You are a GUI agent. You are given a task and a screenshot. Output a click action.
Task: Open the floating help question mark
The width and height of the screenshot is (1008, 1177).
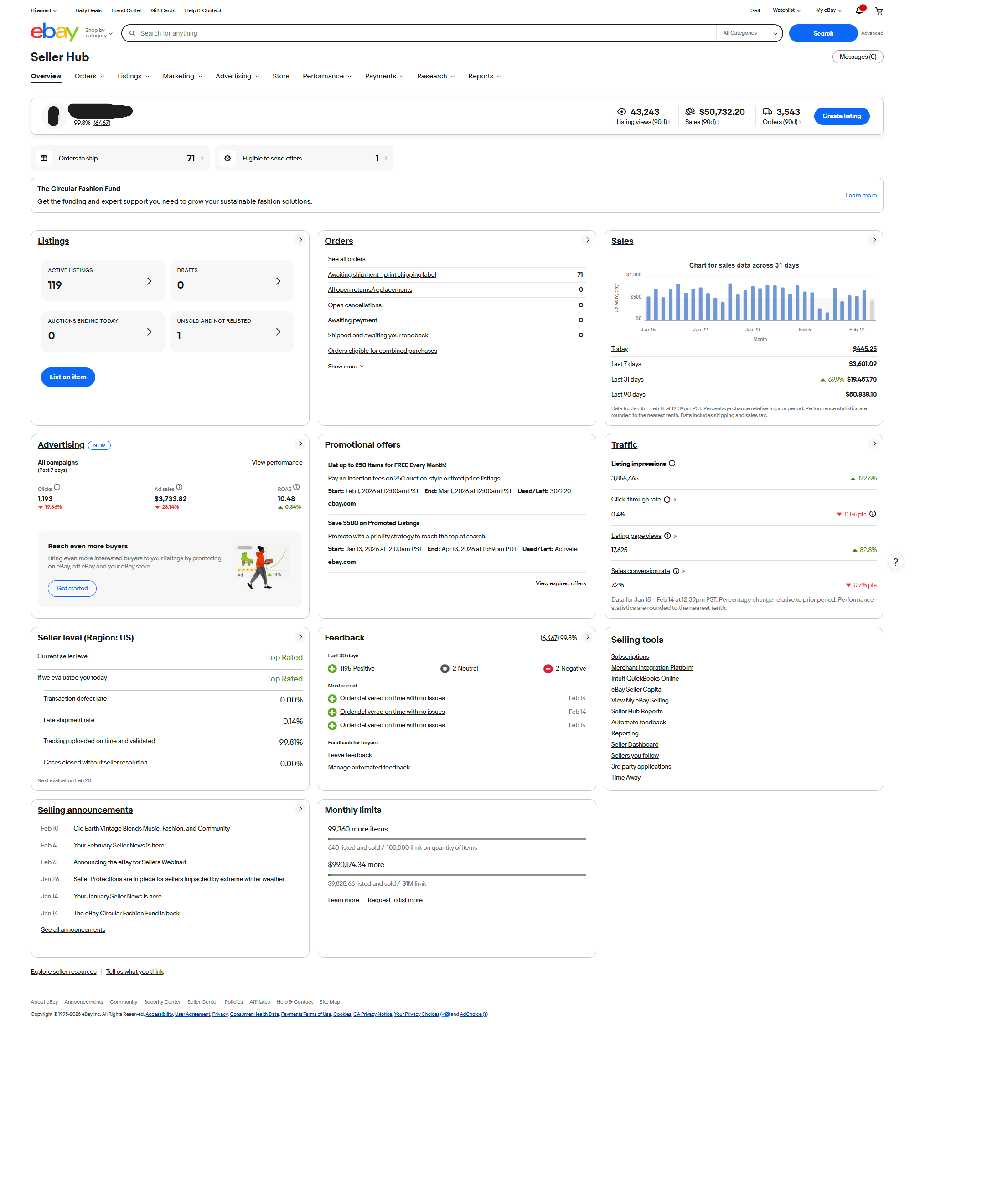(896, 561)
